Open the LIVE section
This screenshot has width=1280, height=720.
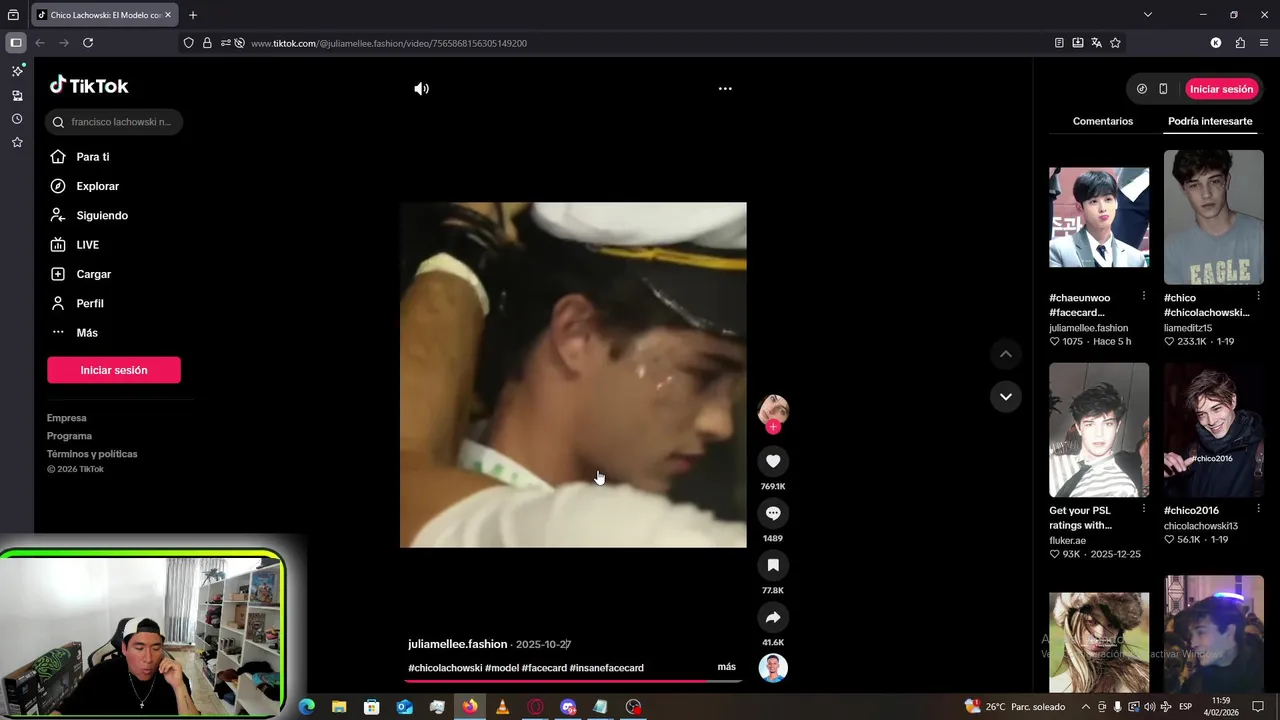(x=87, y=245)
